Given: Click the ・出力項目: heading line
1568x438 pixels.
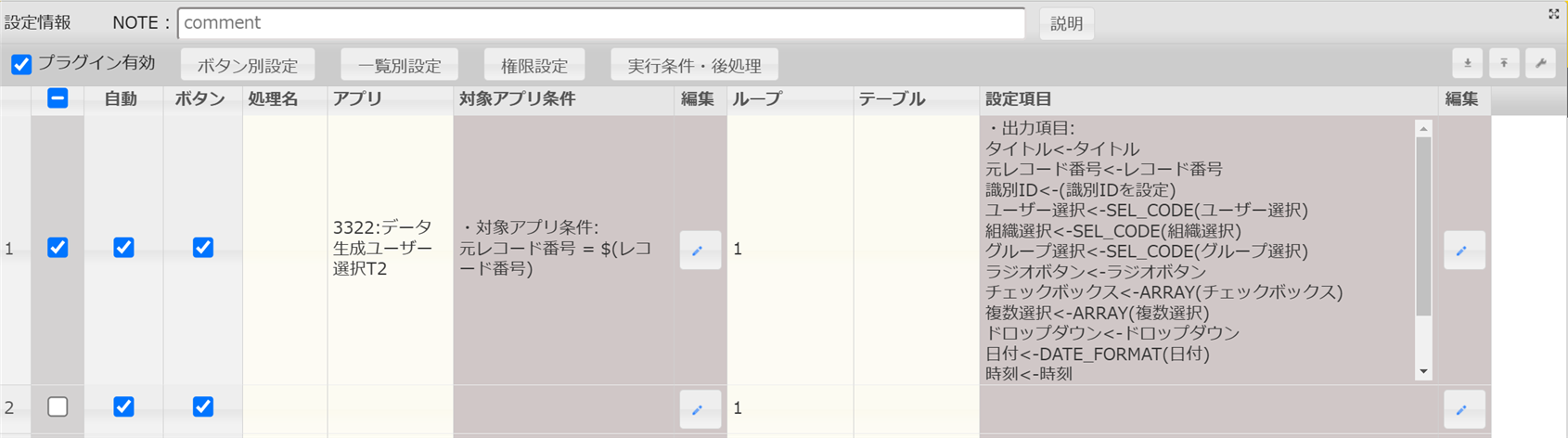Looking at the screenshot, I should (x=1030, y=128).
